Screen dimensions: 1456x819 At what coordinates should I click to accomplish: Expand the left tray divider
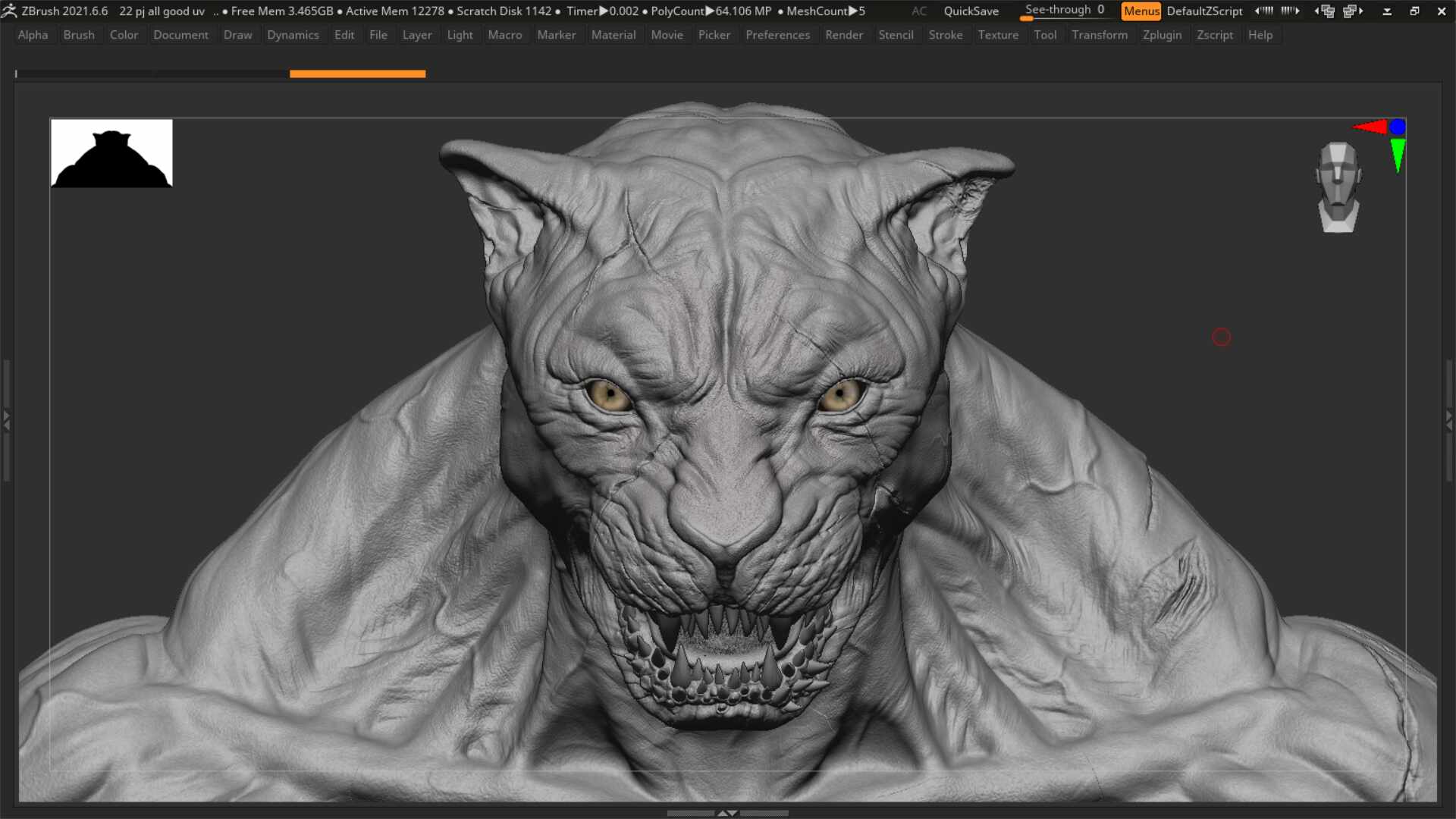point(6,419)
